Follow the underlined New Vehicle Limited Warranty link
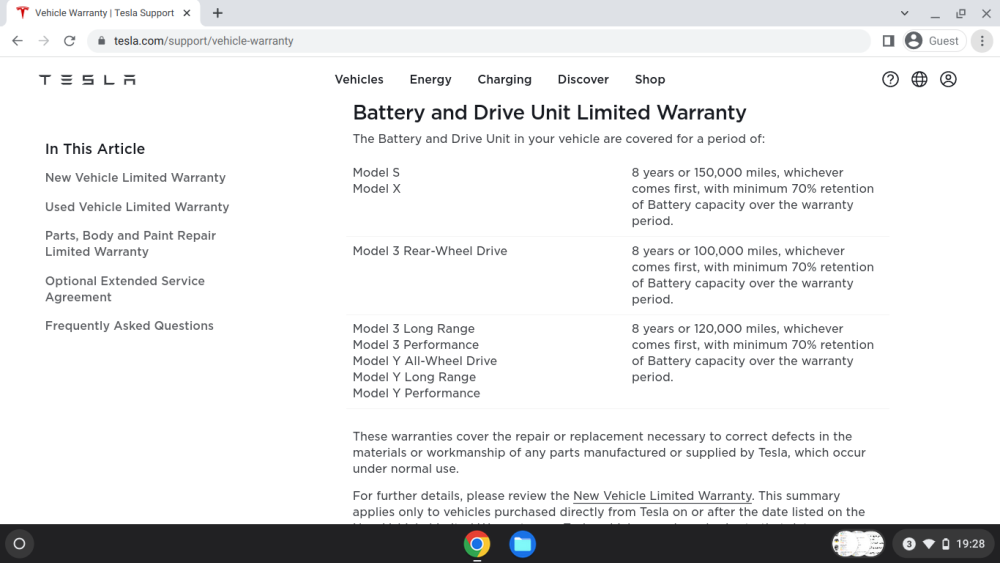Image resolution: width=1000 pixels, height=563 pixels. (x=662, y=496)
